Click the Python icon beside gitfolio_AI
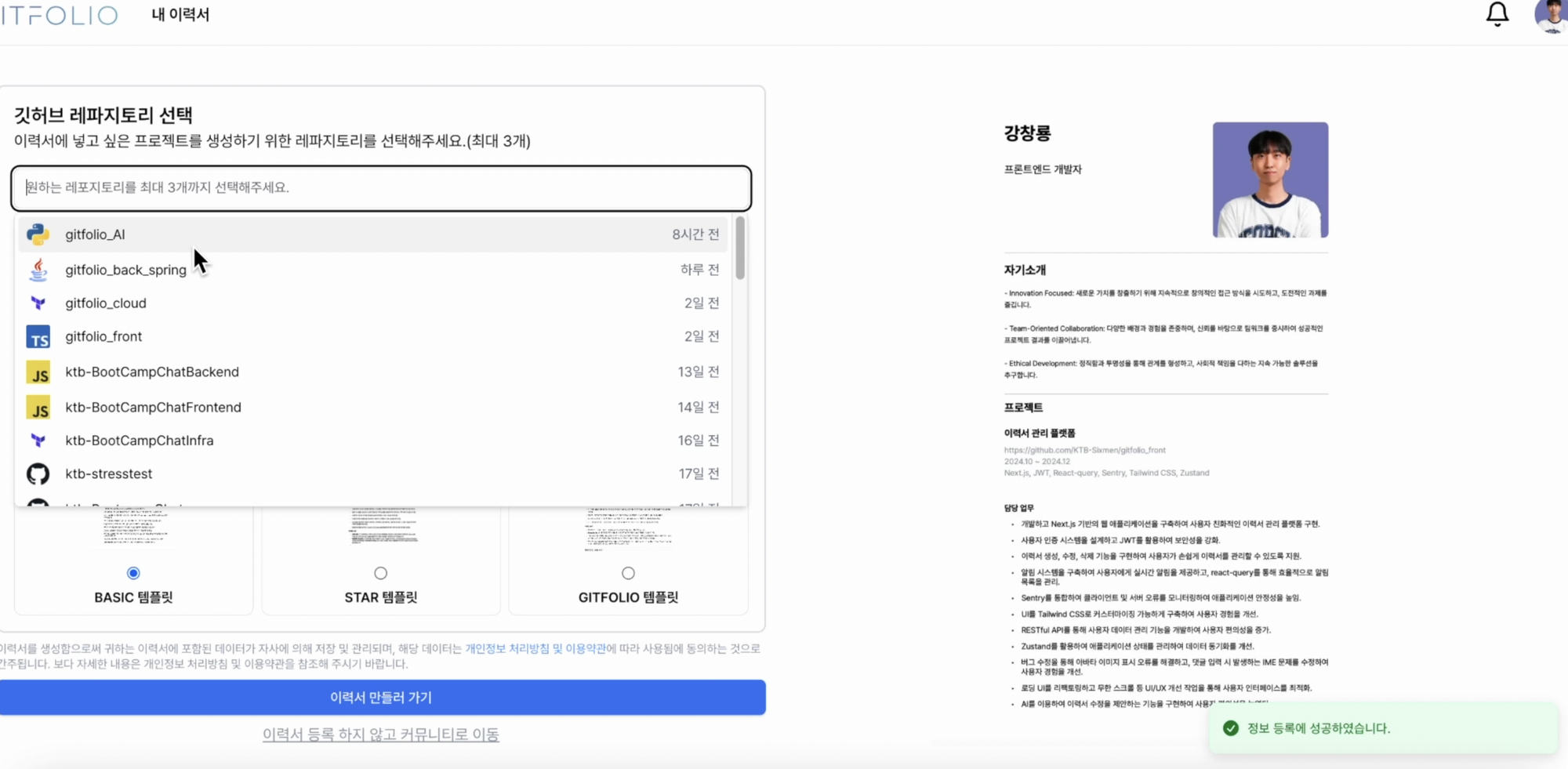This screenshot has height=769, width=1568. (38, 234)
